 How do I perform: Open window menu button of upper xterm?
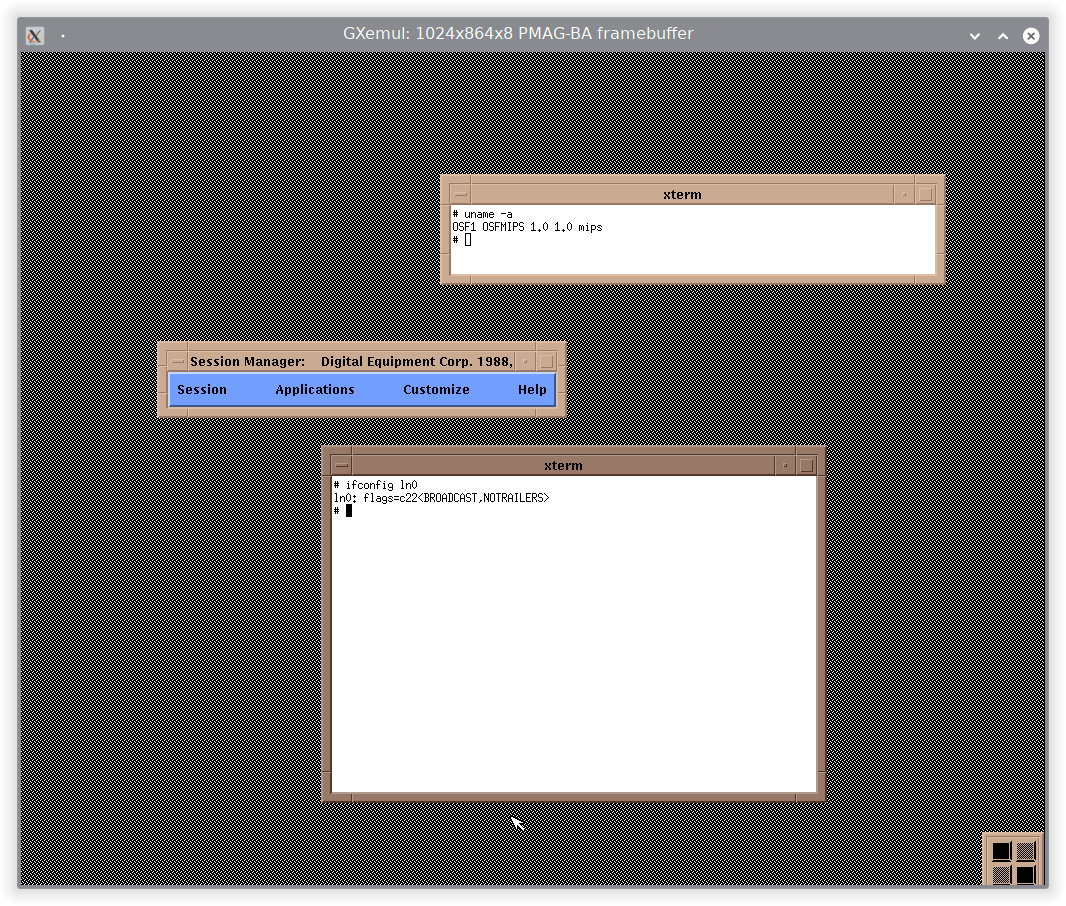tap(461, 194)
